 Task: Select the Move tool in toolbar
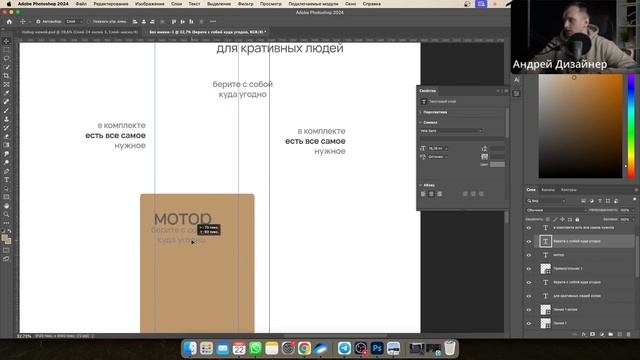click(7, 41)
